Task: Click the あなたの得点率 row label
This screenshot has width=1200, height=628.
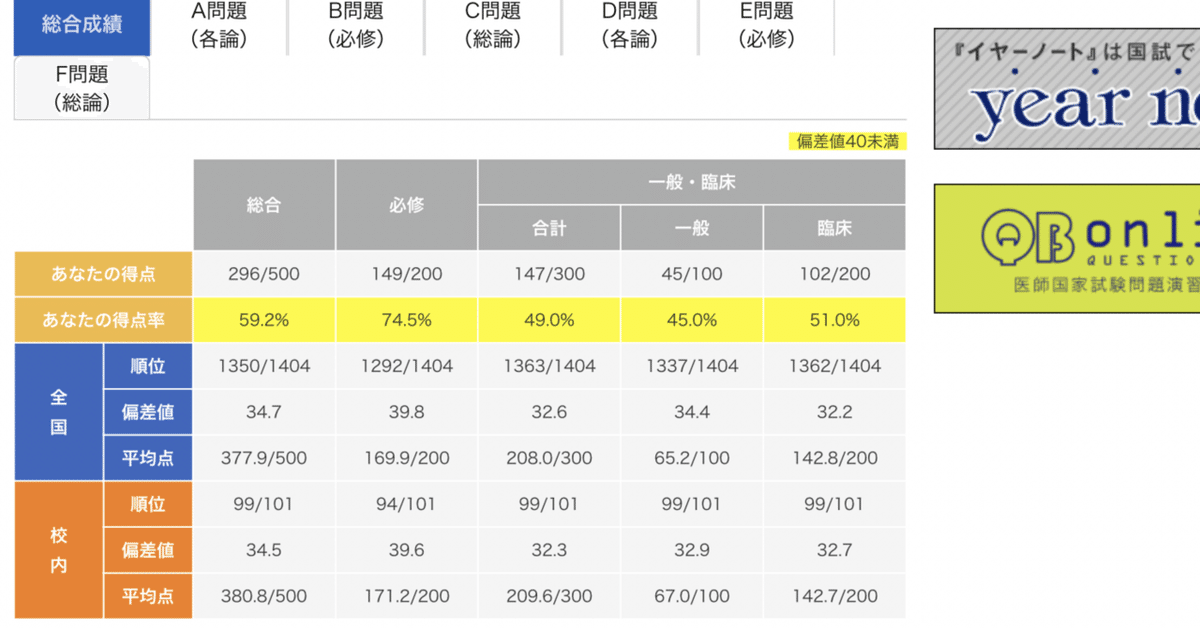Action: point(103,320)
